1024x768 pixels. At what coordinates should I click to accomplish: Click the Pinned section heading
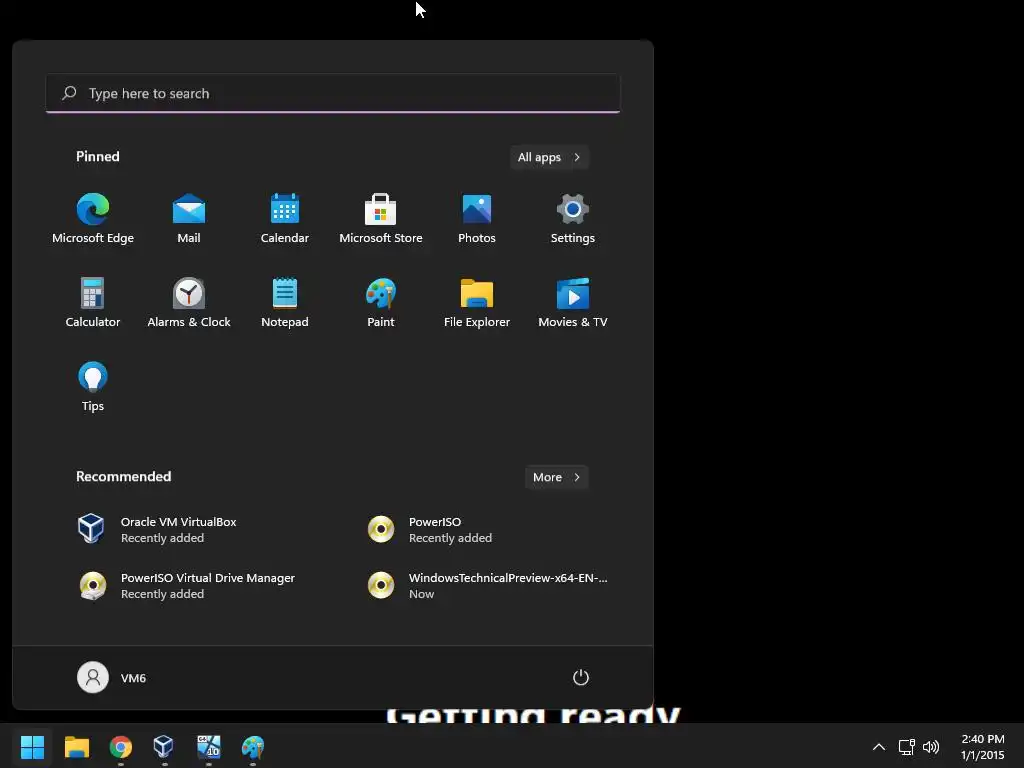[98, 157]
